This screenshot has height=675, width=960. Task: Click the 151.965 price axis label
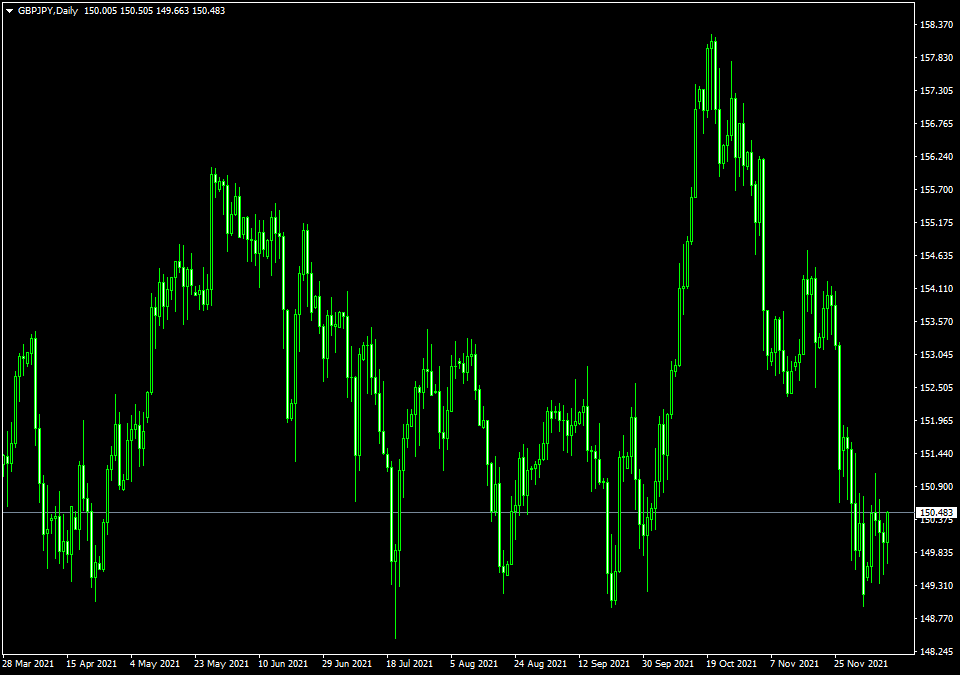(937, 421)
